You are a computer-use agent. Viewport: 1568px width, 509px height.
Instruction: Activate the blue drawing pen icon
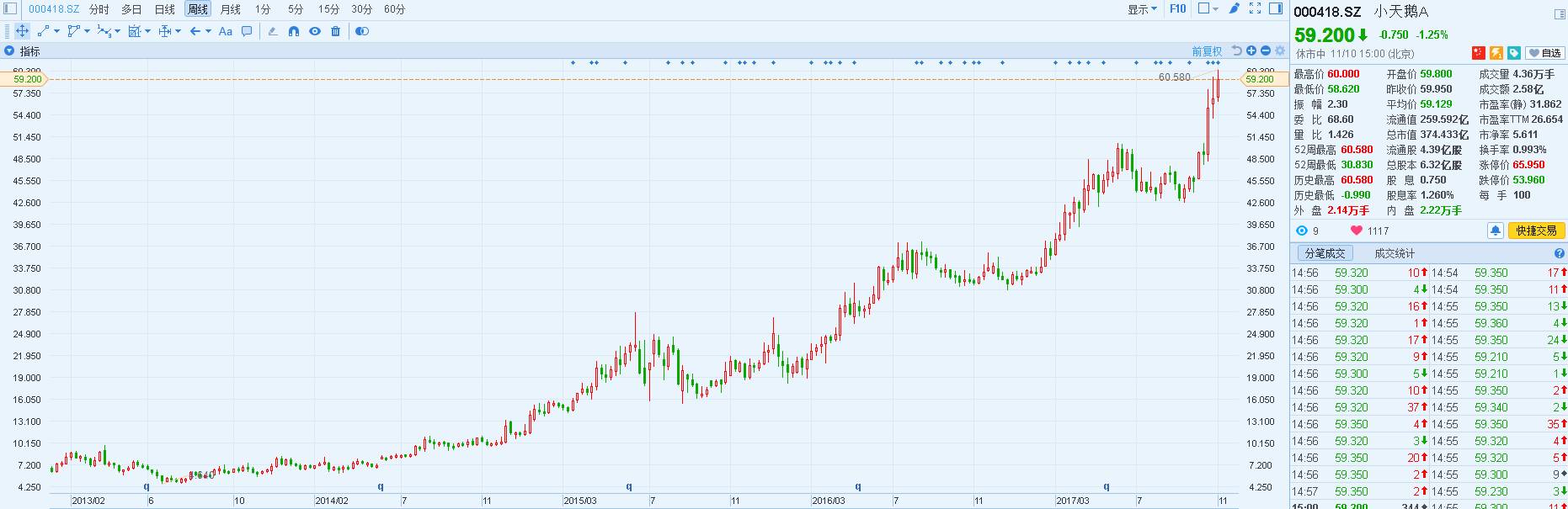pyautogui.click(x=1235, y=8)
